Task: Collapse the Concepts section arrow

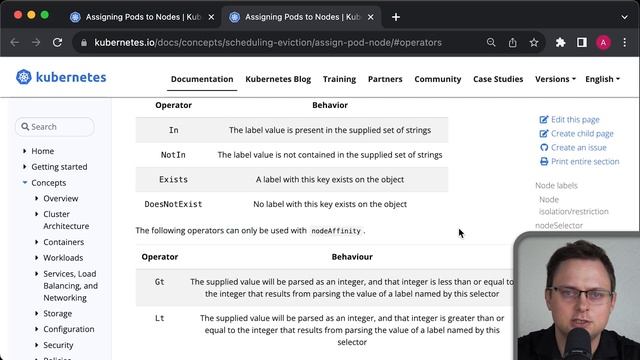Action: (x=24, y=182)
